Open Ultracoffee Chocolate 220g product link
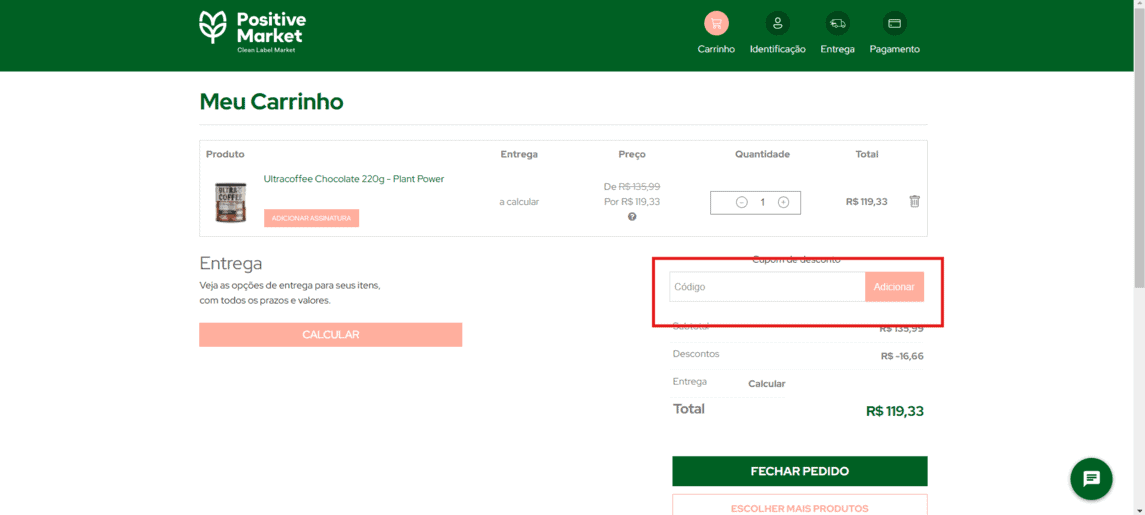The height and width of the screenshot is (515, 1145). pyautogui.click(x=353, y=179)
